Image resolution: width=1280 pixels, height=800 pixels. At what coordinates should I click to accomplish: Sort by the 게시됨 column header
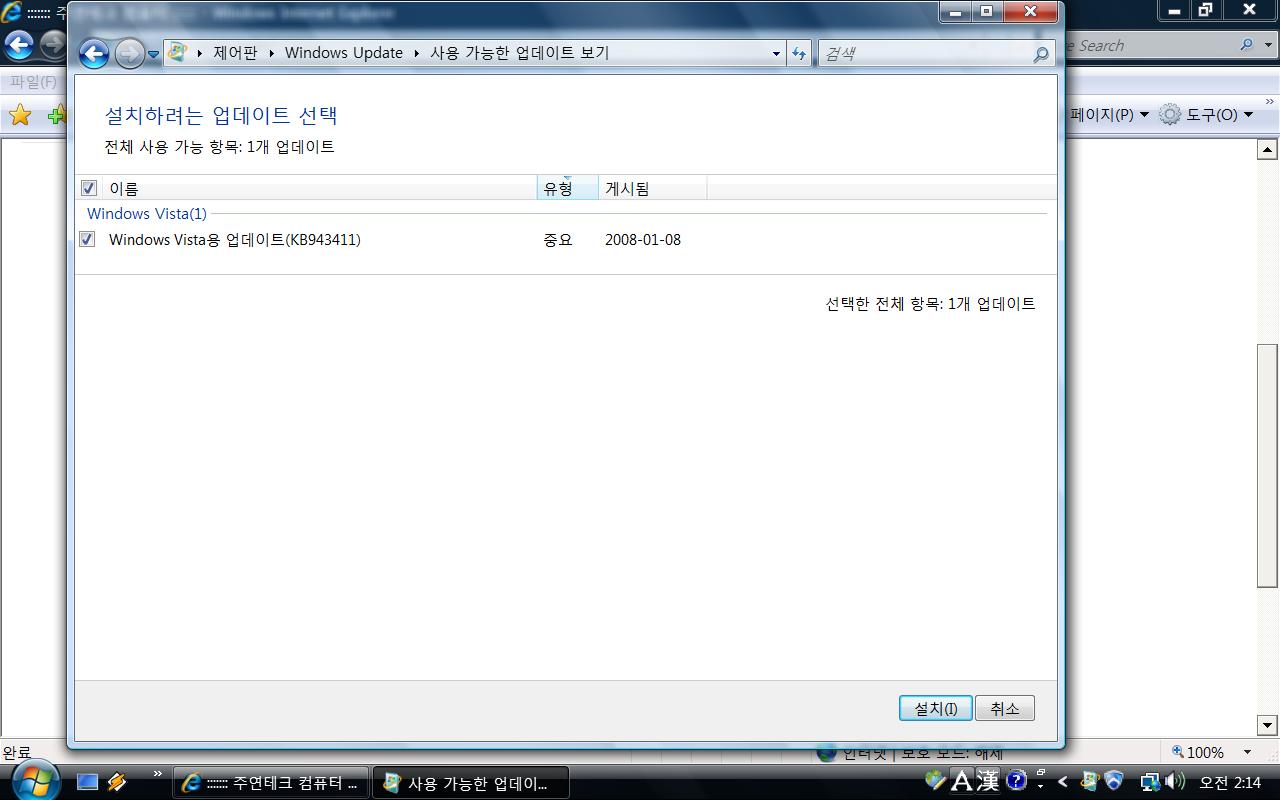pos(653,188)
